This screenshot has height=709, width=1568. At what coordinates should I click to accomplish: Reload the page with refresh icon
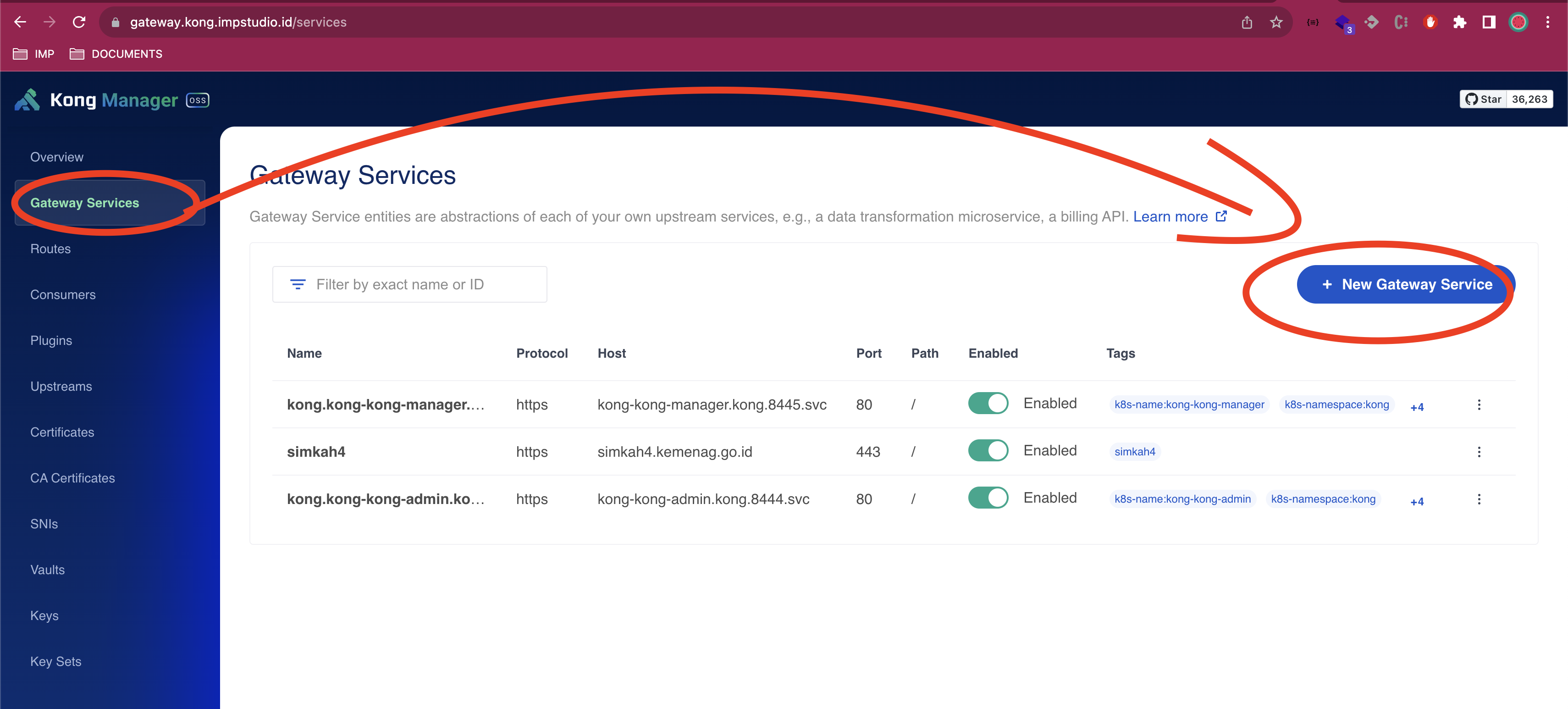pyautogui.click(x=79, y=22)
